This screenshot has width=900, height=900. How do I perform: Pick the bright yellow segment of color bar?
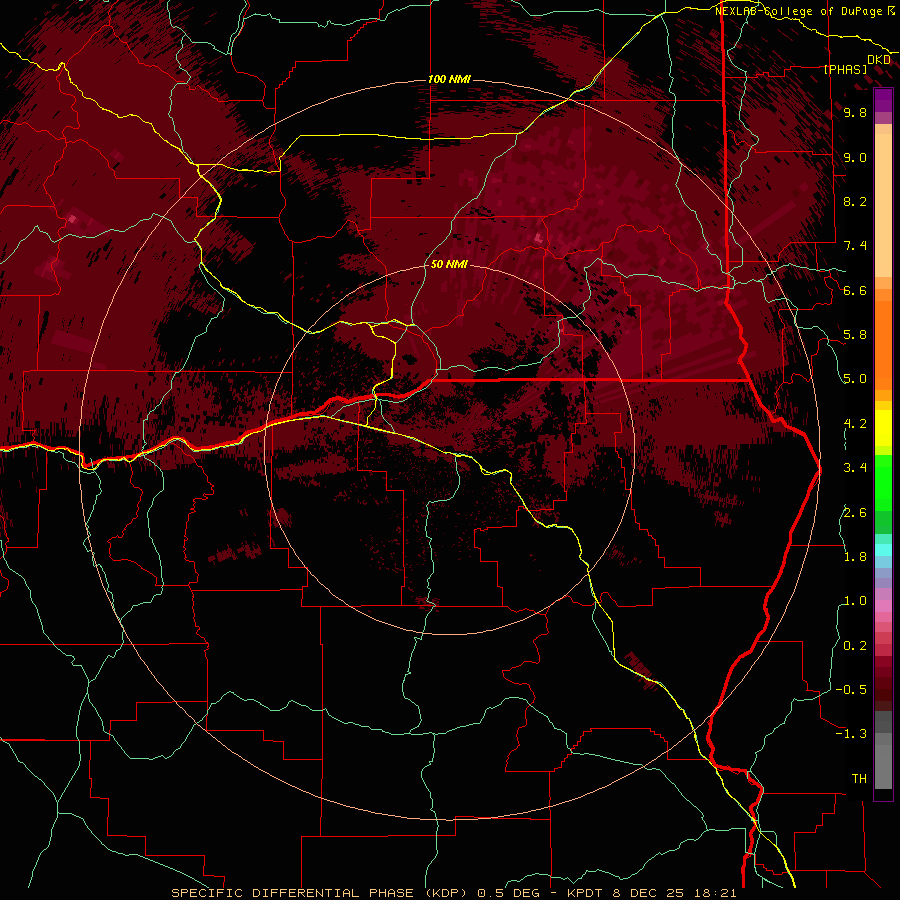click(883, 428)
